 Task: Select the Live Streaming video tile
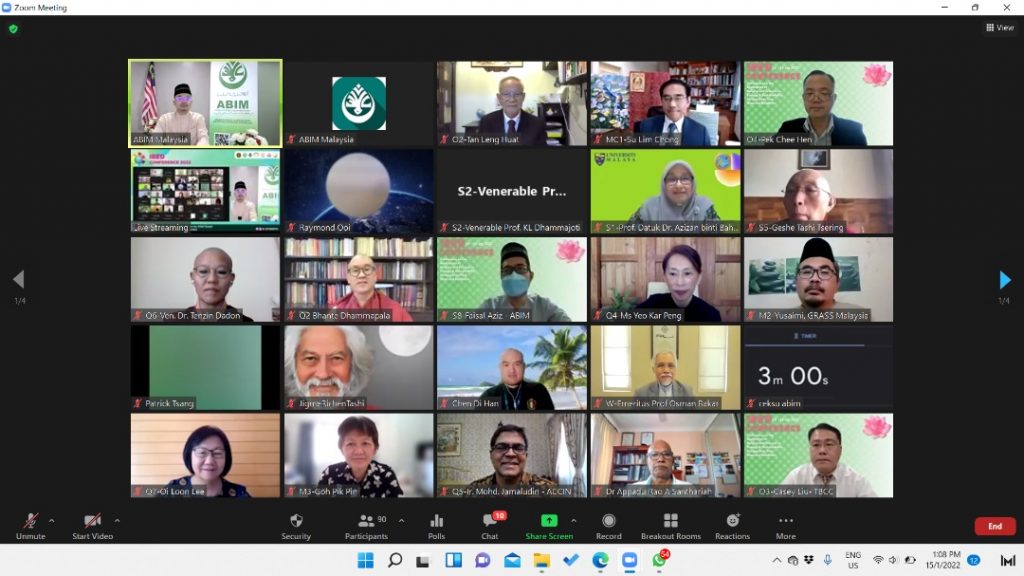pos(205,191)
